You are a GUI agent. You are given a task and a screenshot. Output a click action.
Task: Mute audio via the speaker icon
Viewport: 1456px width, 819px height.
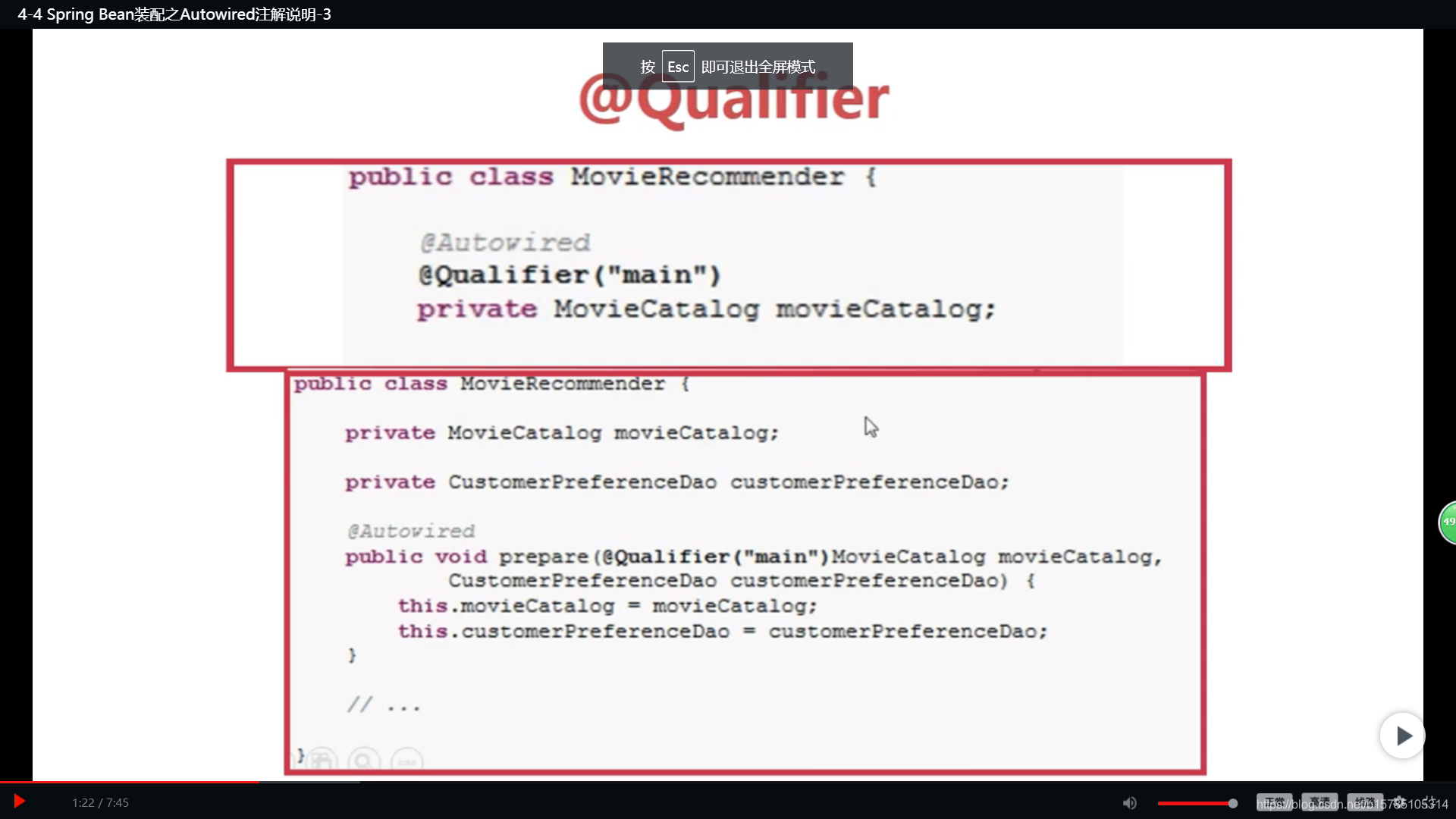1130,803
